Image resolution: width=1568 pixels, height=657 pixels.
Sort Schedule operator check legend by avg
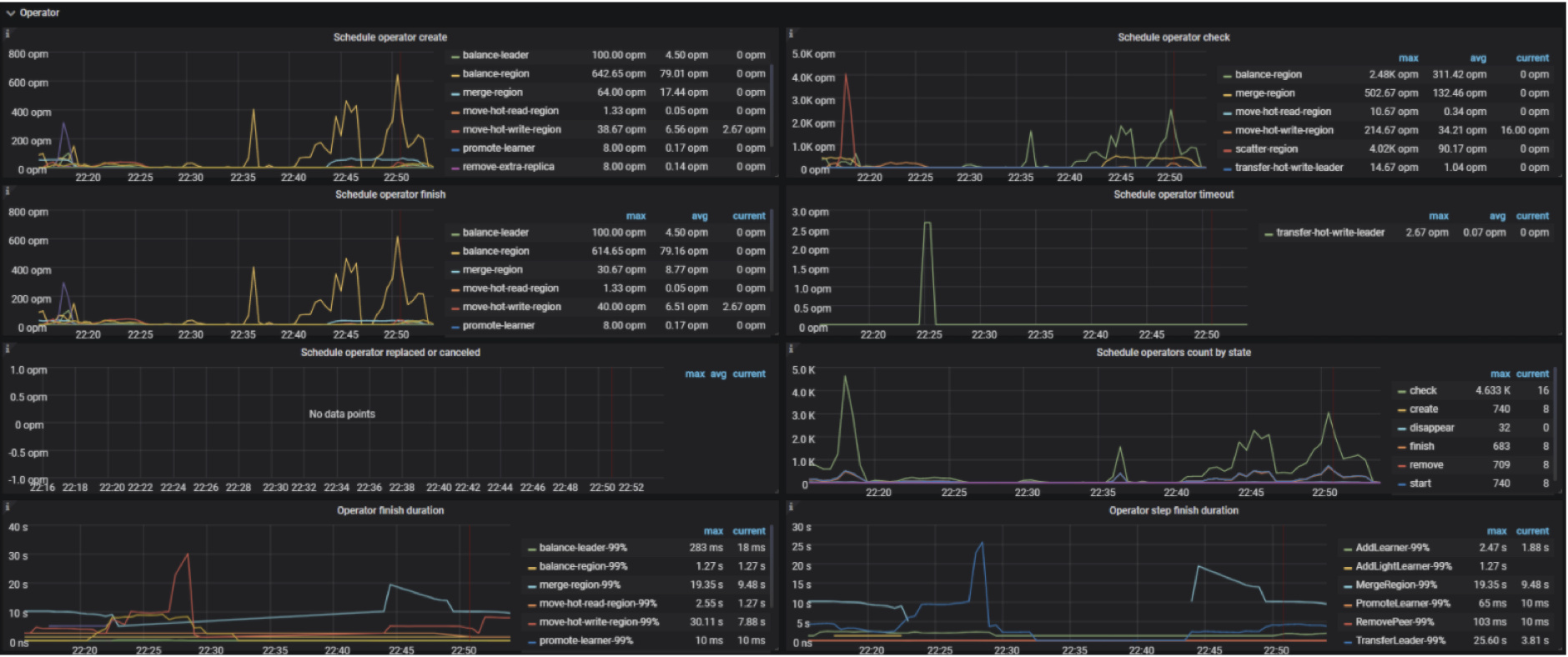pyautogui.click(x=1477, y=58)
